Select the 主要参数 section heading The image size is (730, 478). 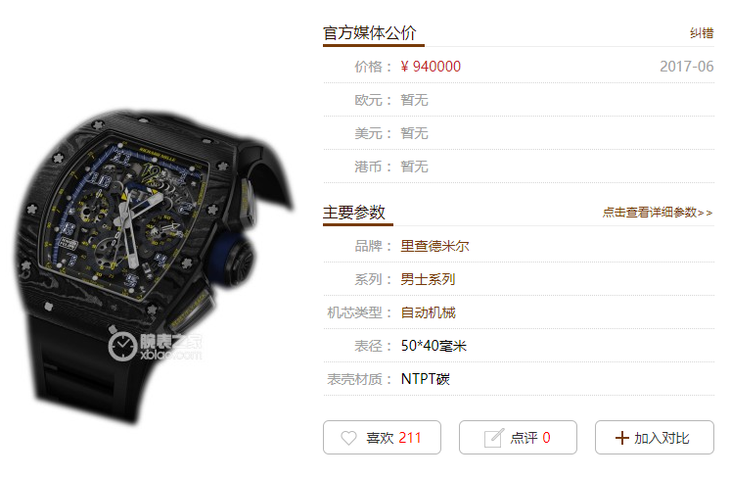point(354,212)
